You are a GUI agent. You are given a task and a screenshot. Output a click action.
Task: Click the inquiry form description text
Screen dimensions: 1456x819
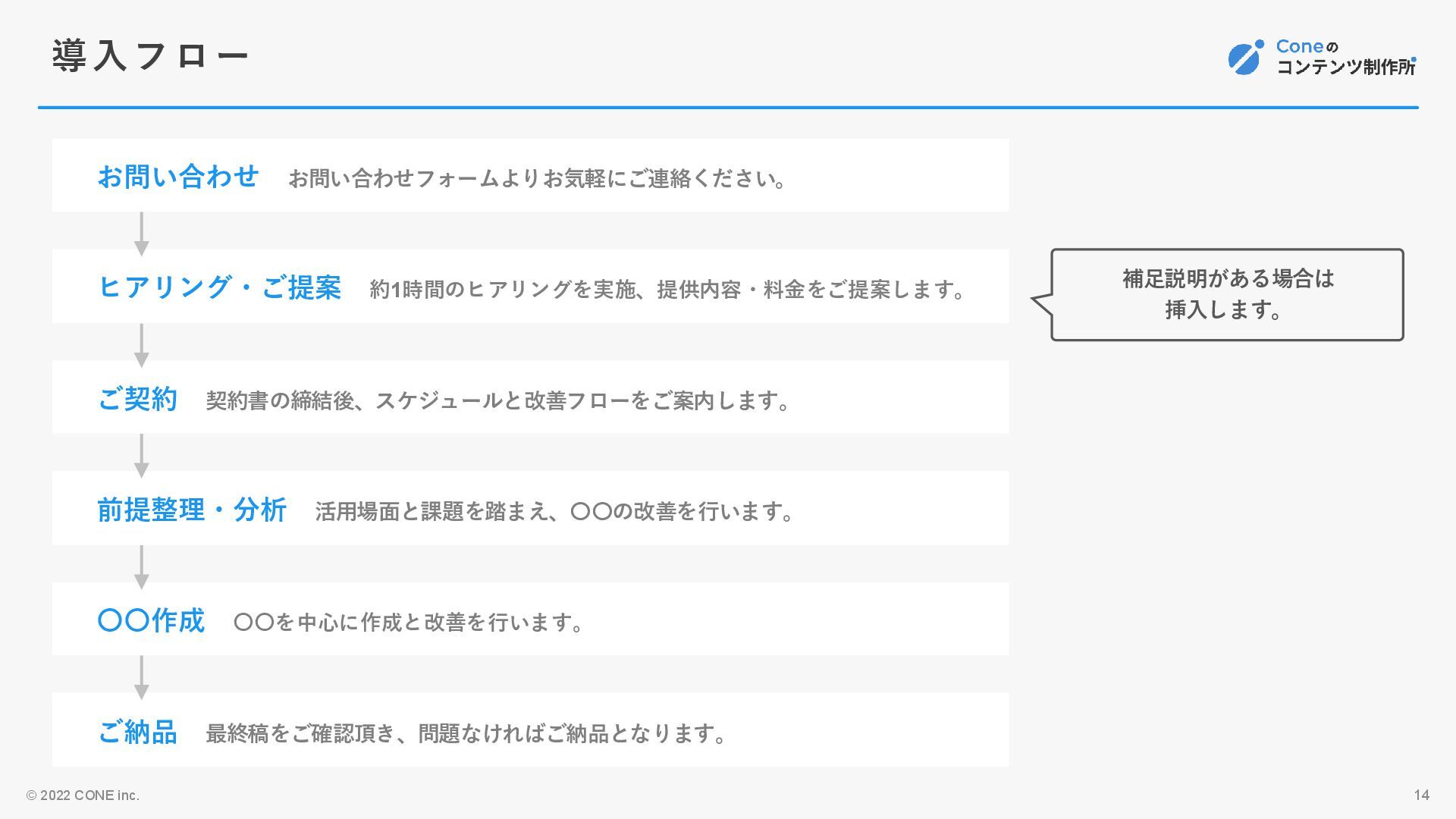[x=537, y=178]
